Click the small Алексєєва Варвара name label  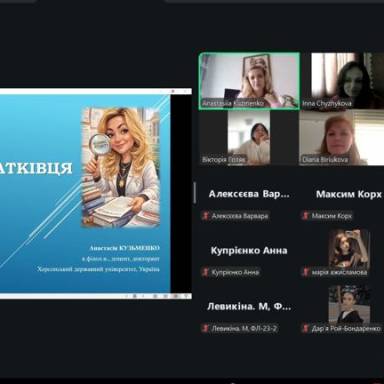240,216
